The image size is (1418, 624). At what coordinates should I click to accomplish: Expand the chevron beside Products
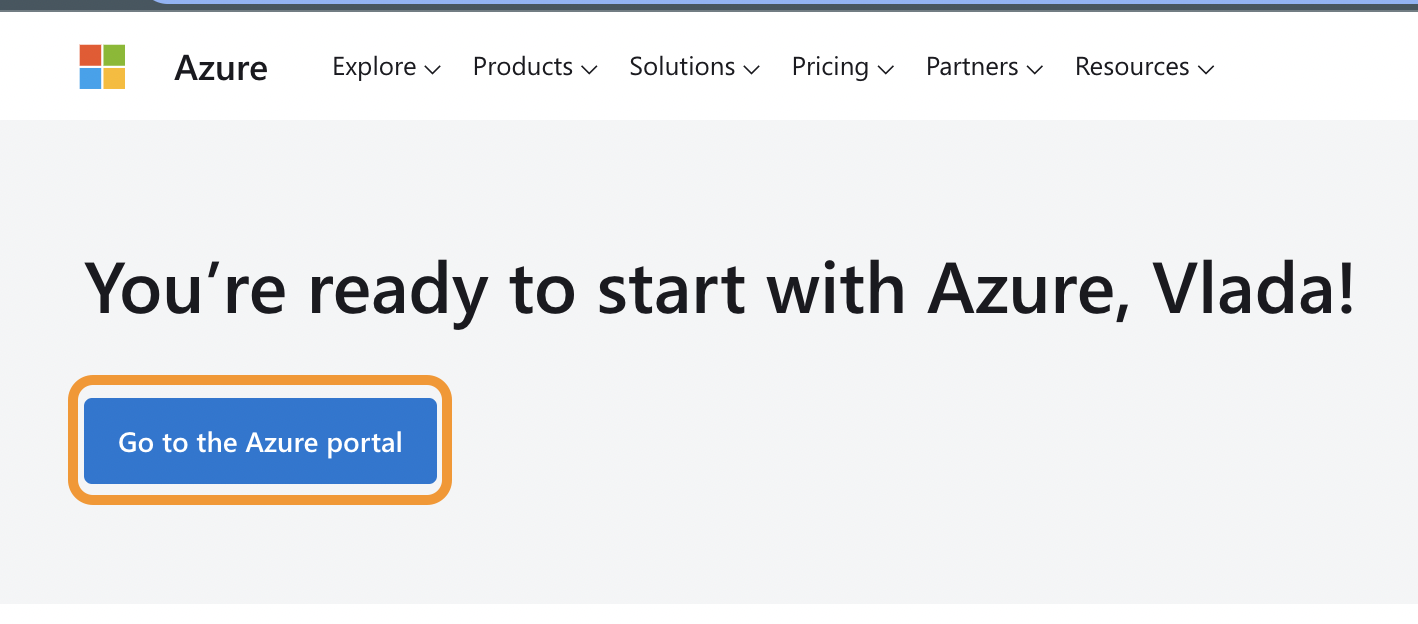[589, 70]
